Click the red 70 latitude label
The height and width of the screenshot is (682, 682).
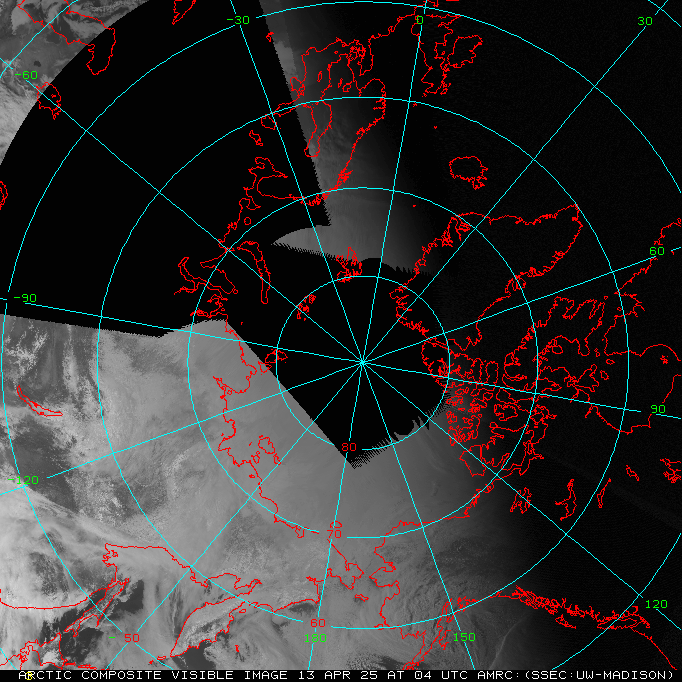point(334,534)
